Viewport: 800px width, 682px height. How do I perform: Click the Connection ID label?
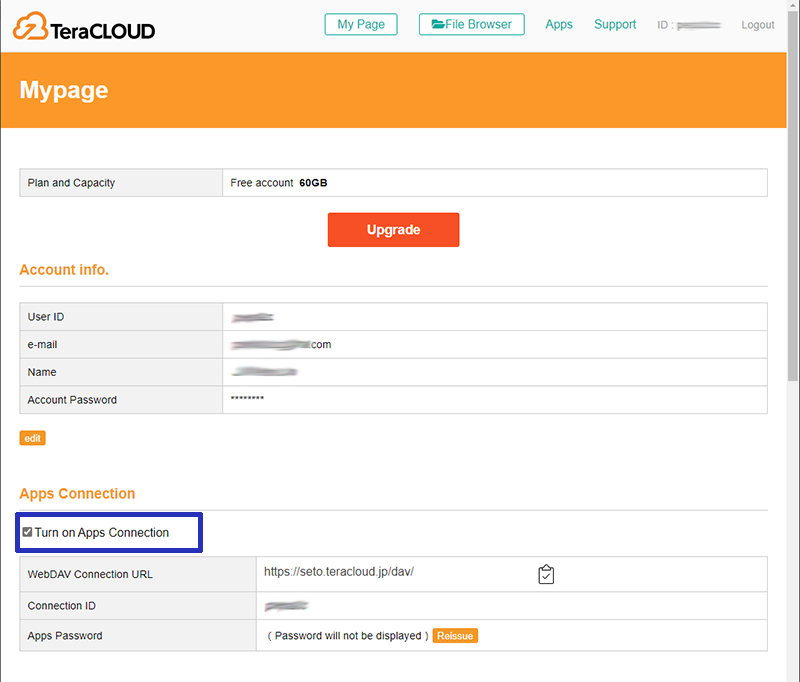pyautogui.click(x=62, y=605)
